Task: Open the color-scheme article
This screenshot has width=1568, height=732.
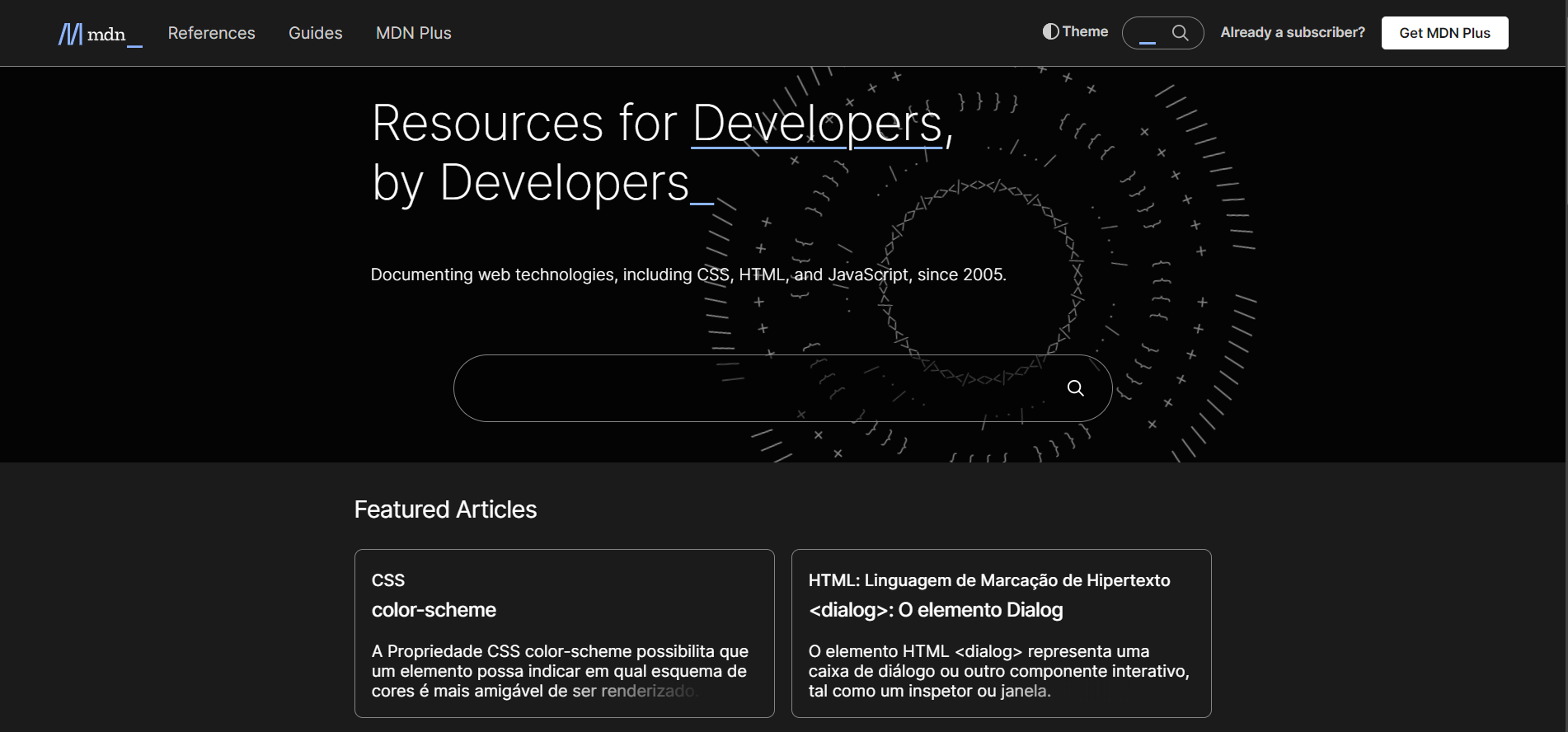Action: 434,610
